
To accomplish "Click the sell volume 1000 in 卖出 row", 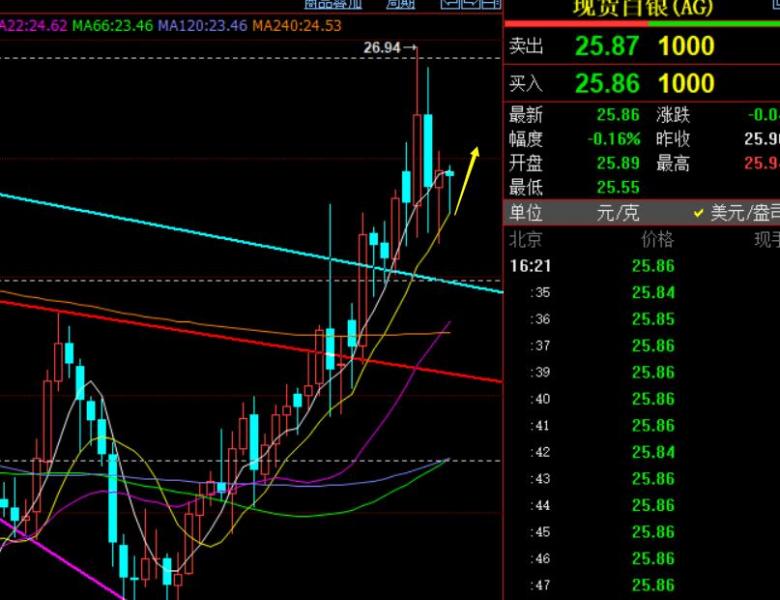I will coord(686,46).
